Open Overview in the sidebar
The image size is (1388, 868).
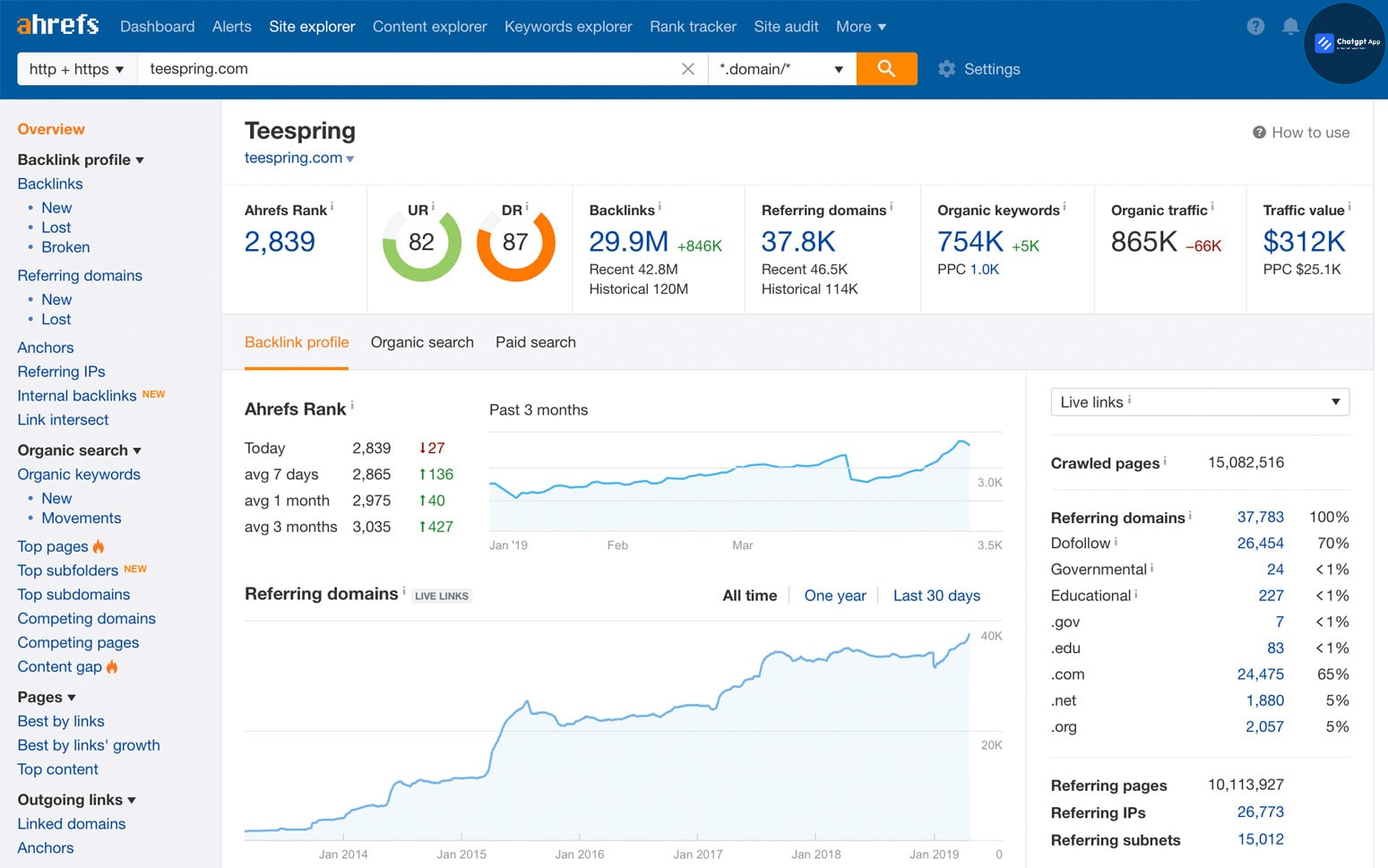[x=51, y=129]
